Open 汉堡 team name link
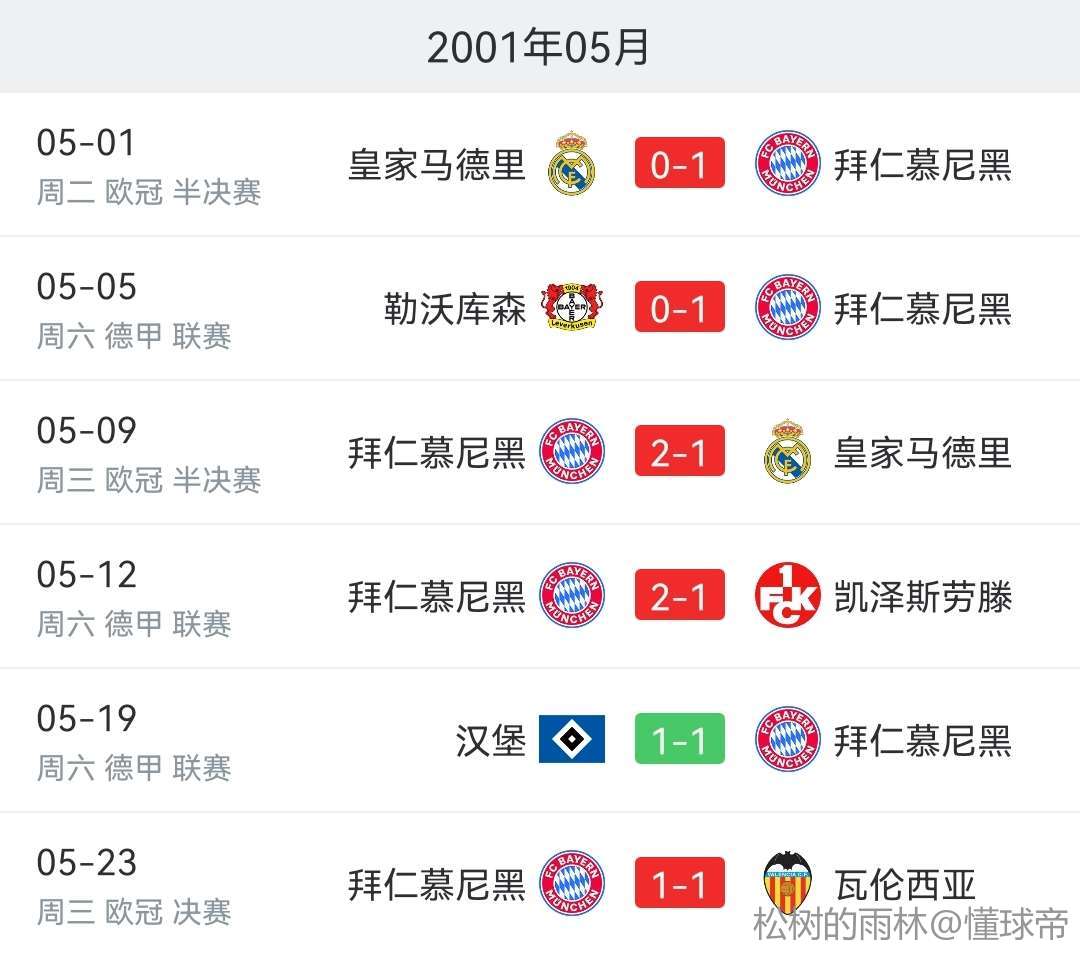The image size is (1080, 955). [490, 740]
